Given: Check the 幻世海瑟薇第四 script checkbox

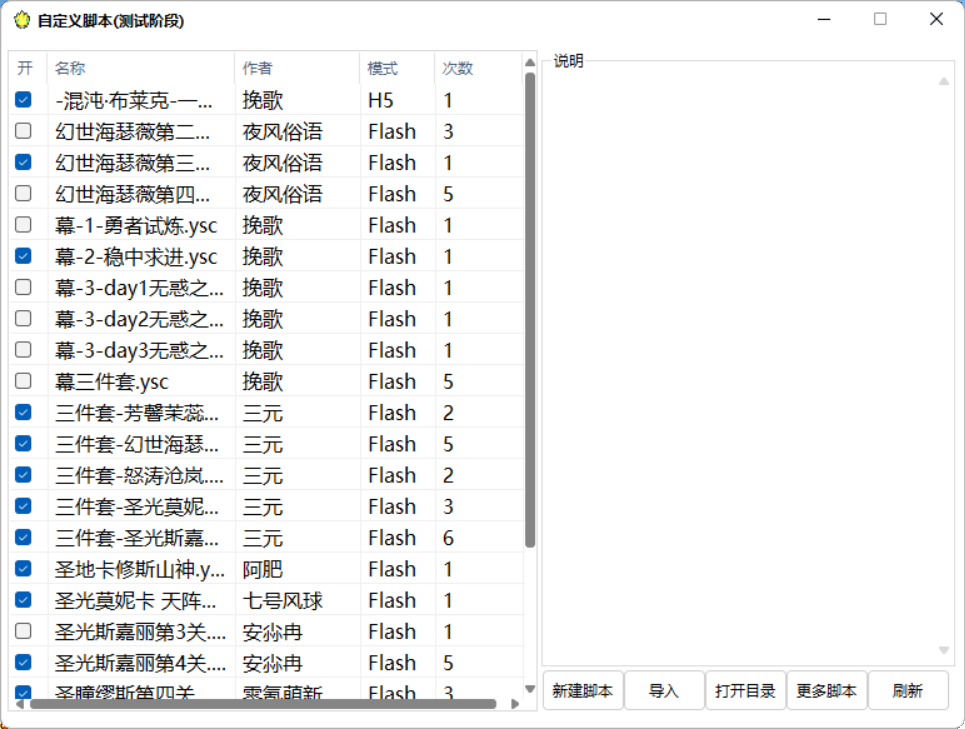Looking at the screenshot, I should click(x=23, y=194).
